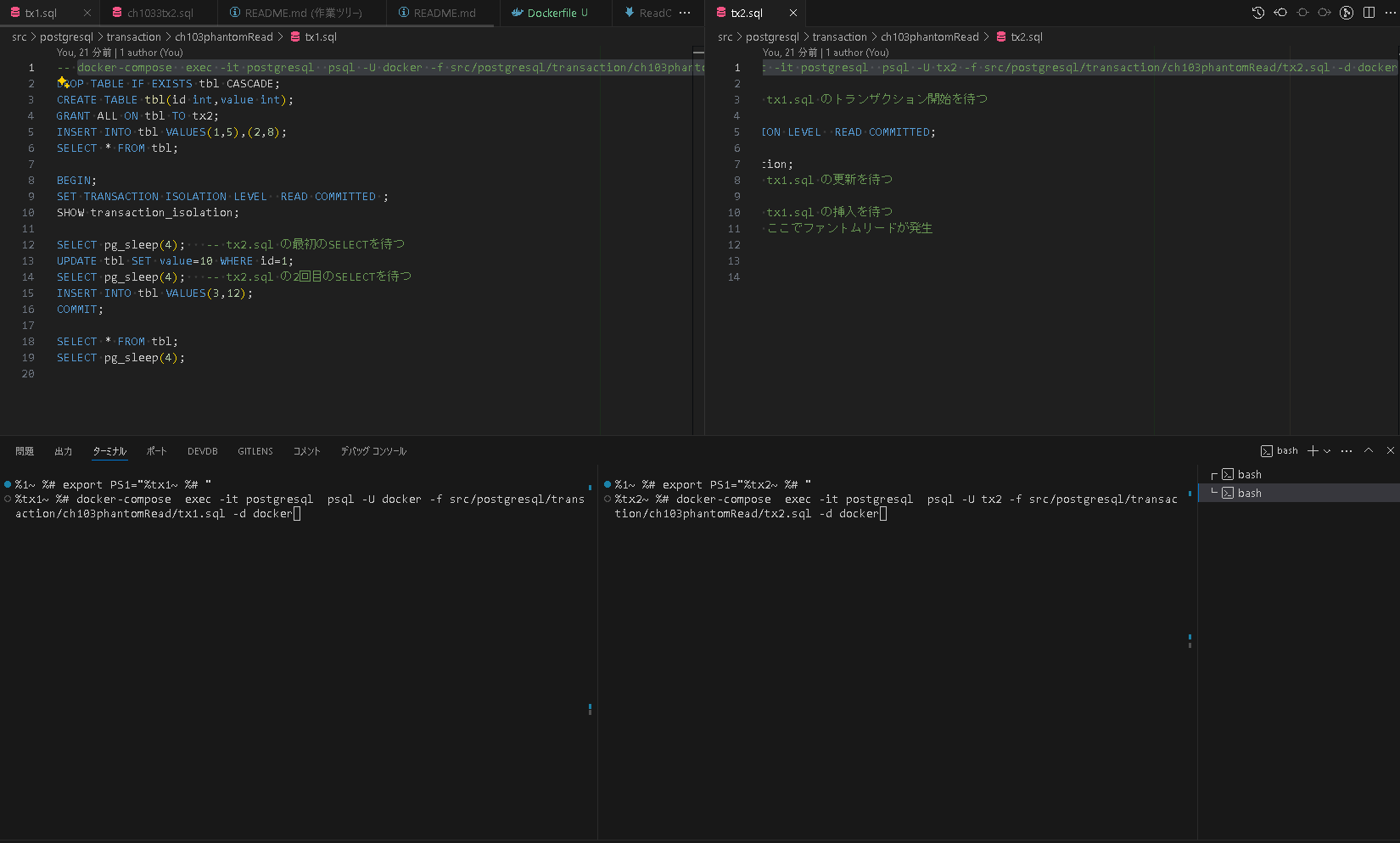Viewport: 1400px width, 843px height.
Task: Click the ch103phantomRead breadcrumb in left editor
Action: [223, 37]
